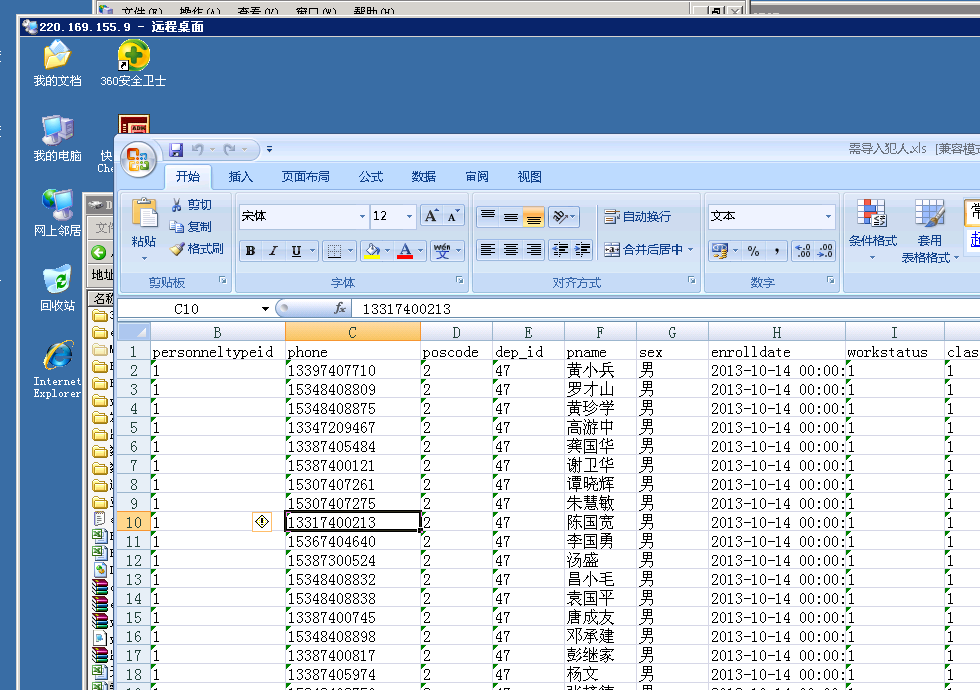This screenshot has width=980, height=690.
Task: Decrease decimal places
Action: tap(824, 251)
